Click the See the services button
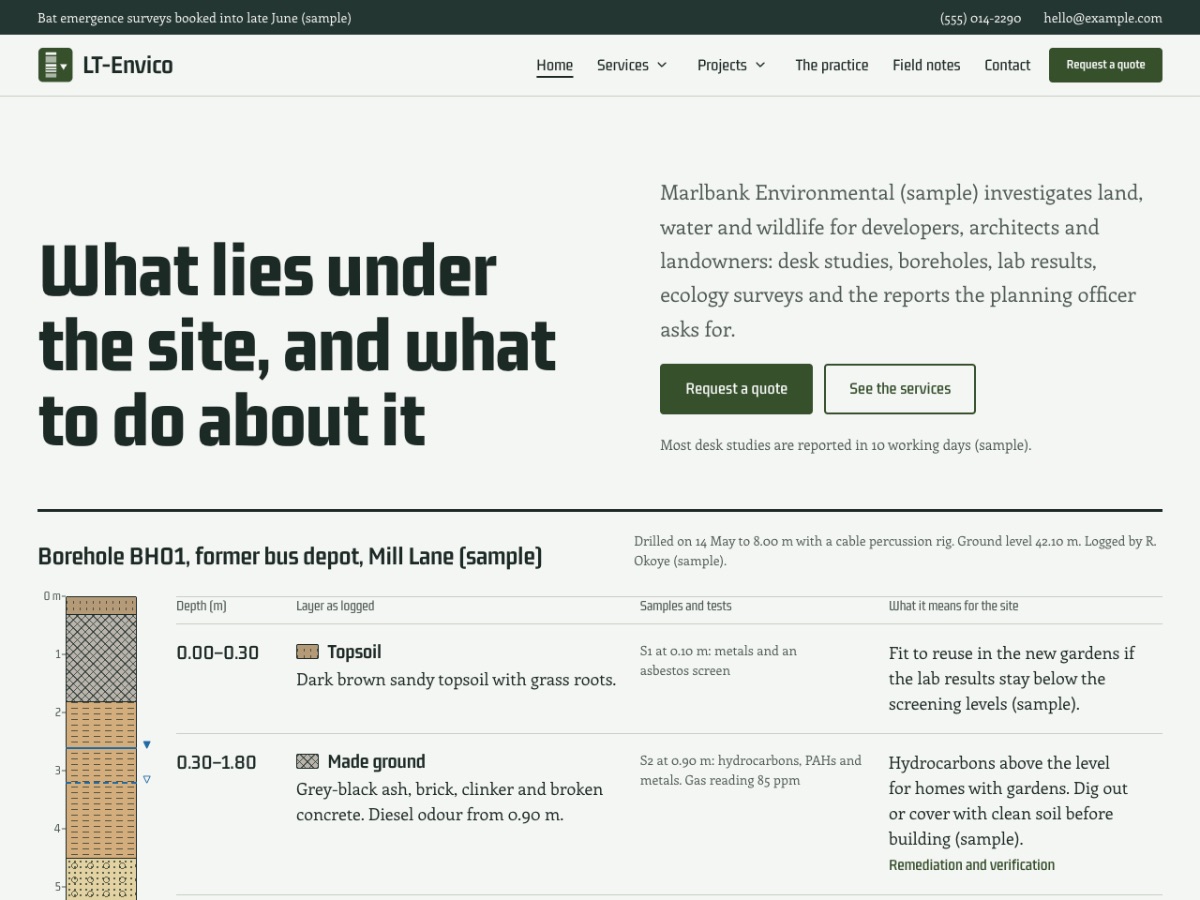The image size is (1200, 900). 900,389
